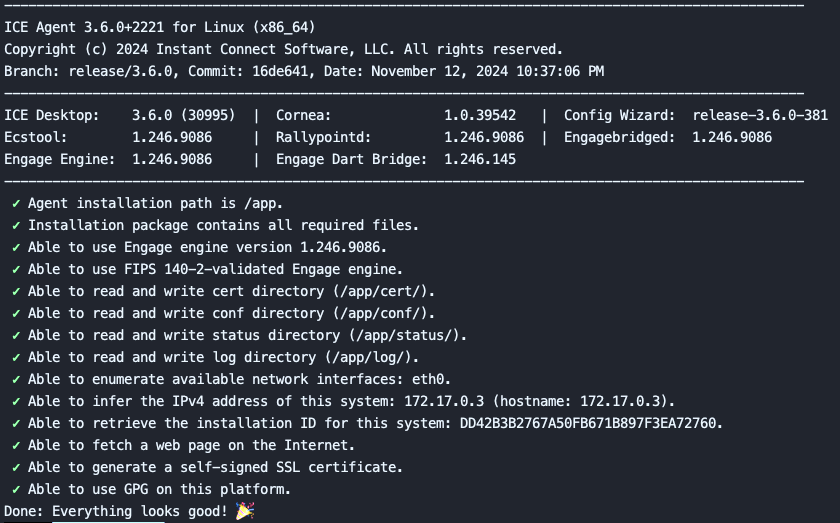Click "Able to fetch a web page" line
The image size is (840, 523).
[x=191, y=445]
